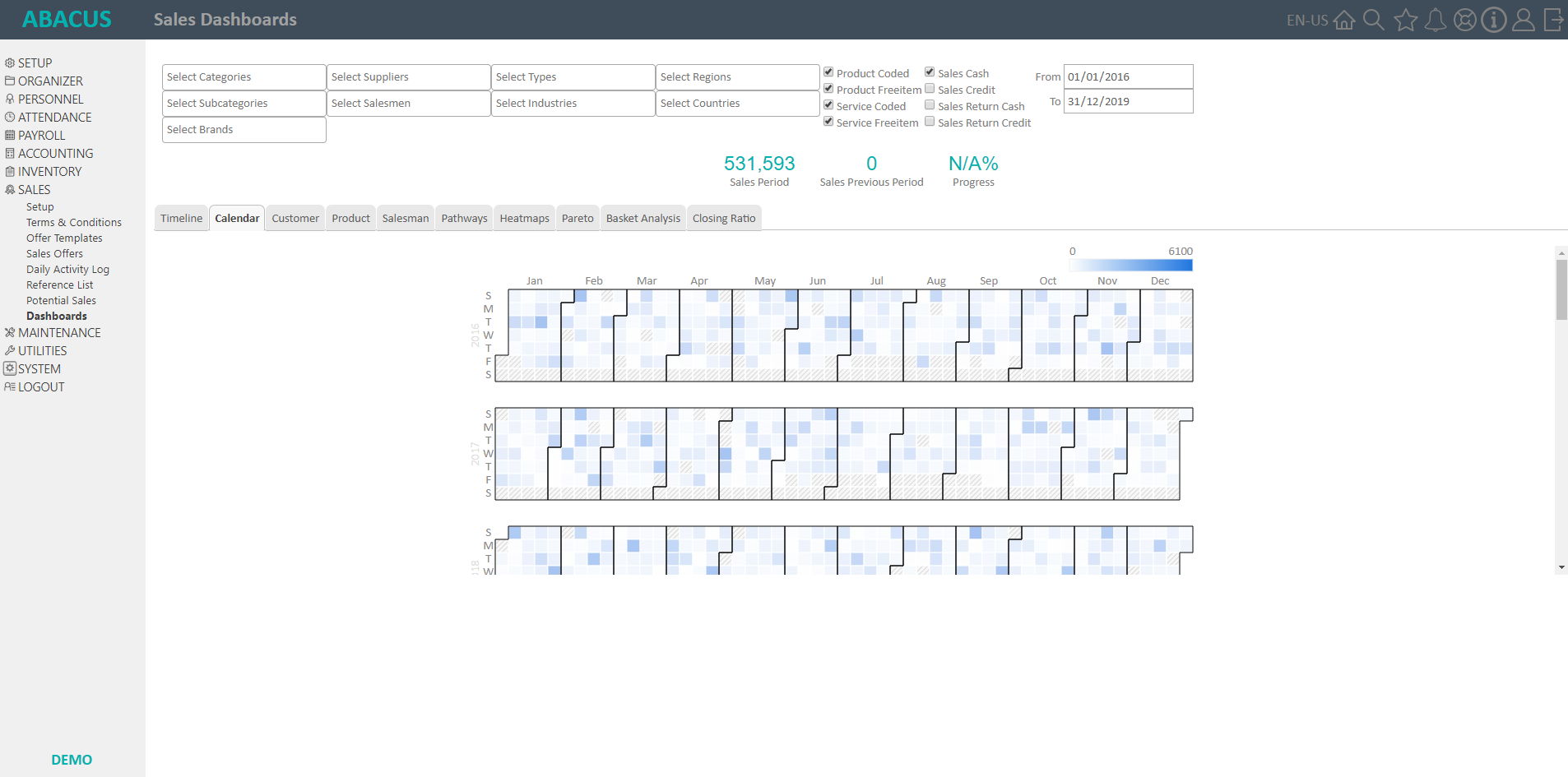Click the vertical scrollbar thumb
The width and height of the screenshot is (1568, 777).
1561,289
